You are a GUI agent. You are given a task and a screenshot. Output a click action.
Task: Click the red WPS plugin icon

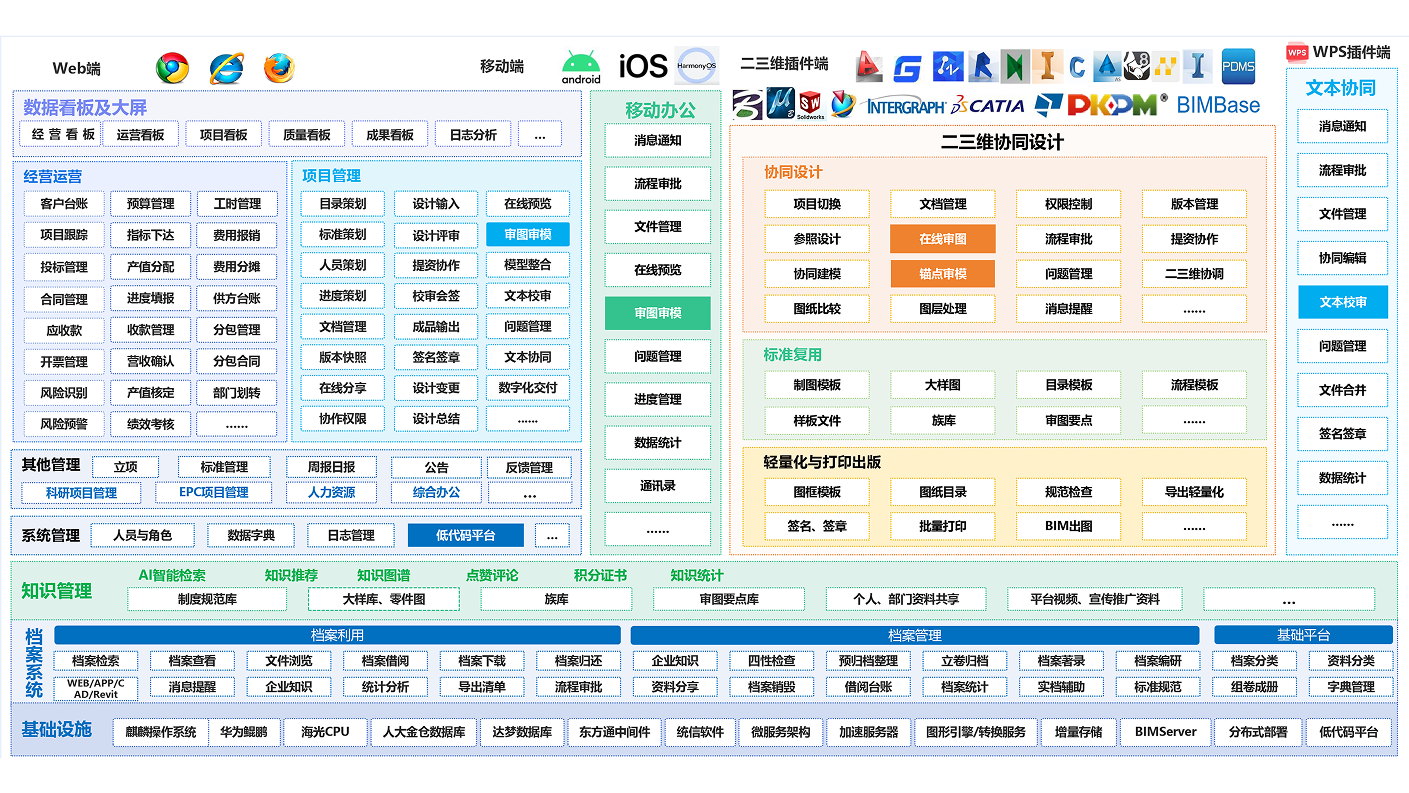[1297, 52]
